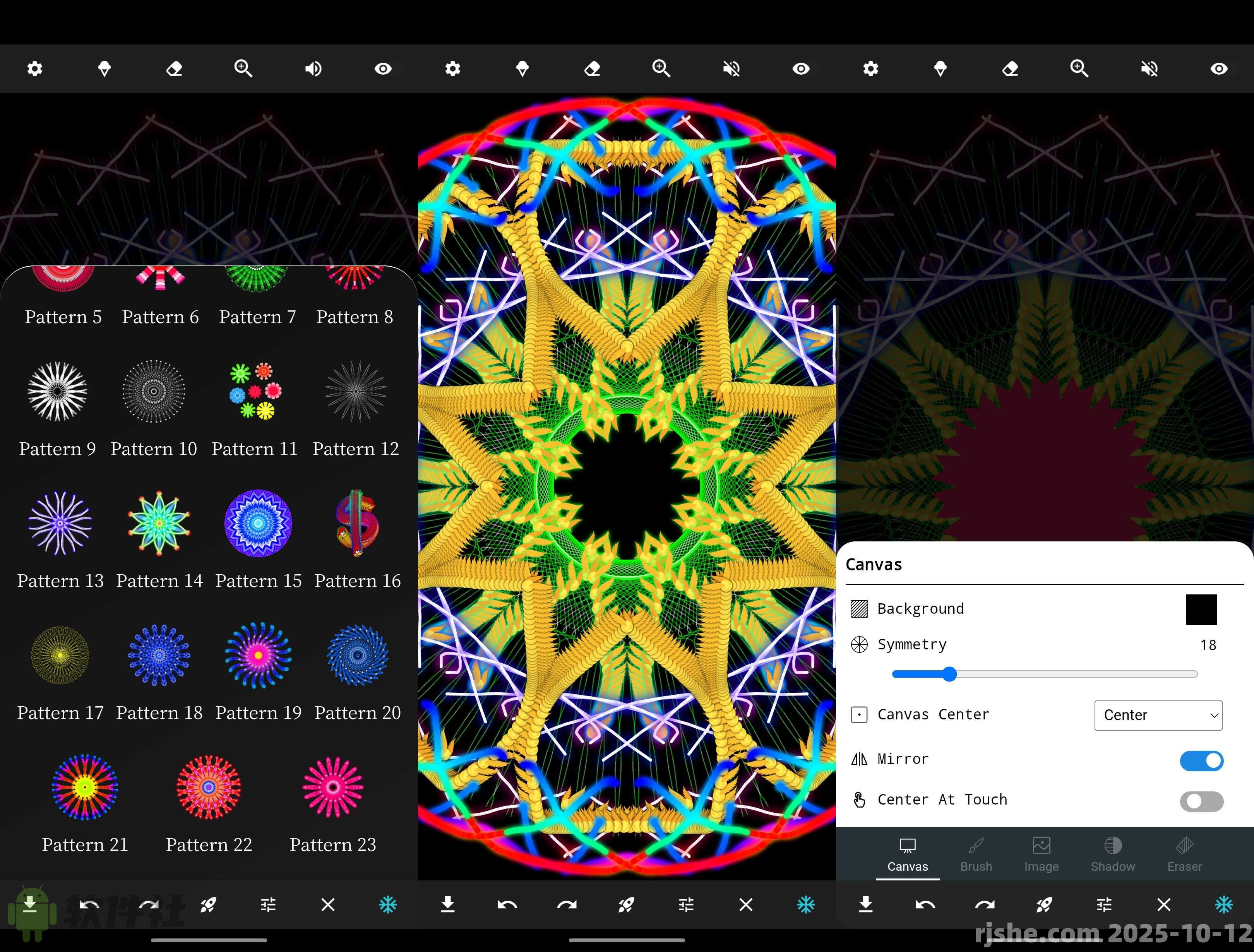The height and width of the screenshot is (952, 1254).
Task: Disable the Mirror toggle
Action: pos(1202,761)
